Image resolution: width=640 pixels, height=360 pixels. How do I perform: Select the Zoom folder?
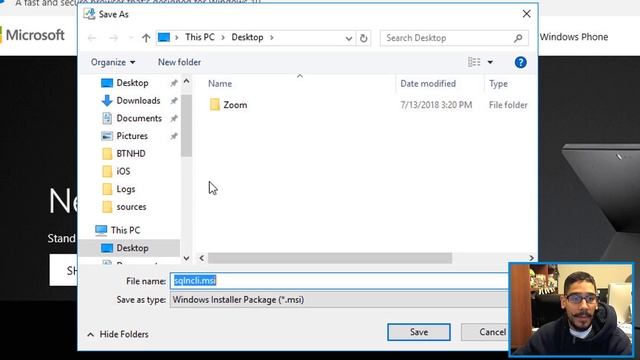(235, 105)
